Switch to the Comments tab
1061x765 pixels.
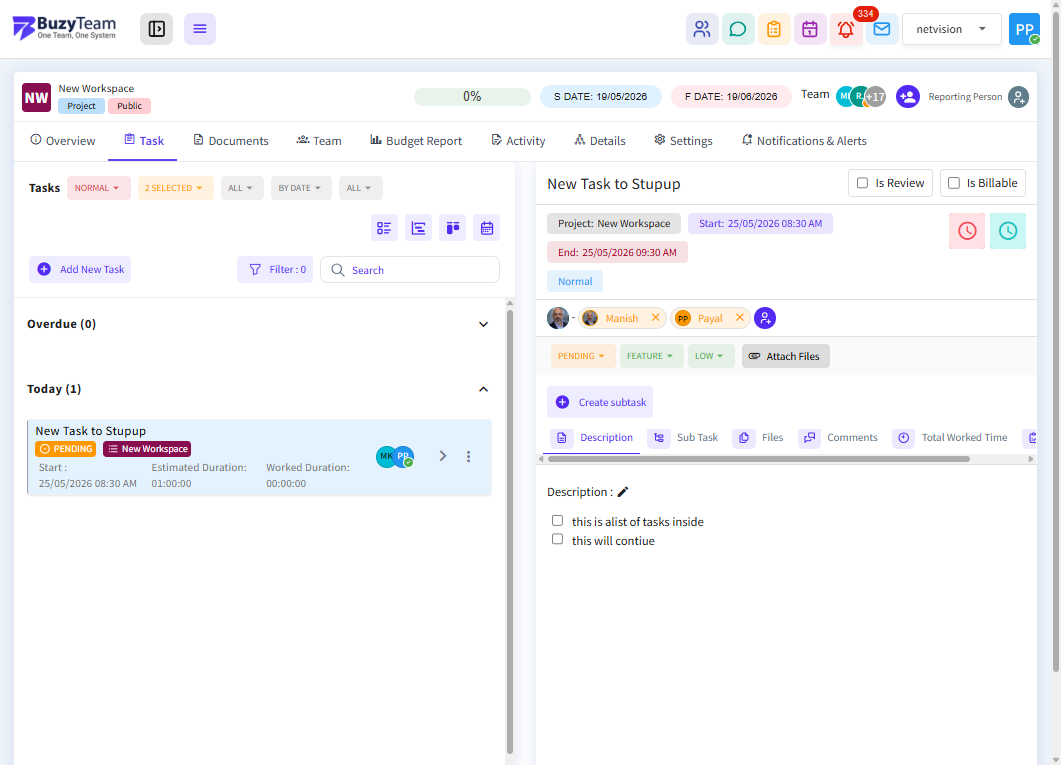click(838, 438)
